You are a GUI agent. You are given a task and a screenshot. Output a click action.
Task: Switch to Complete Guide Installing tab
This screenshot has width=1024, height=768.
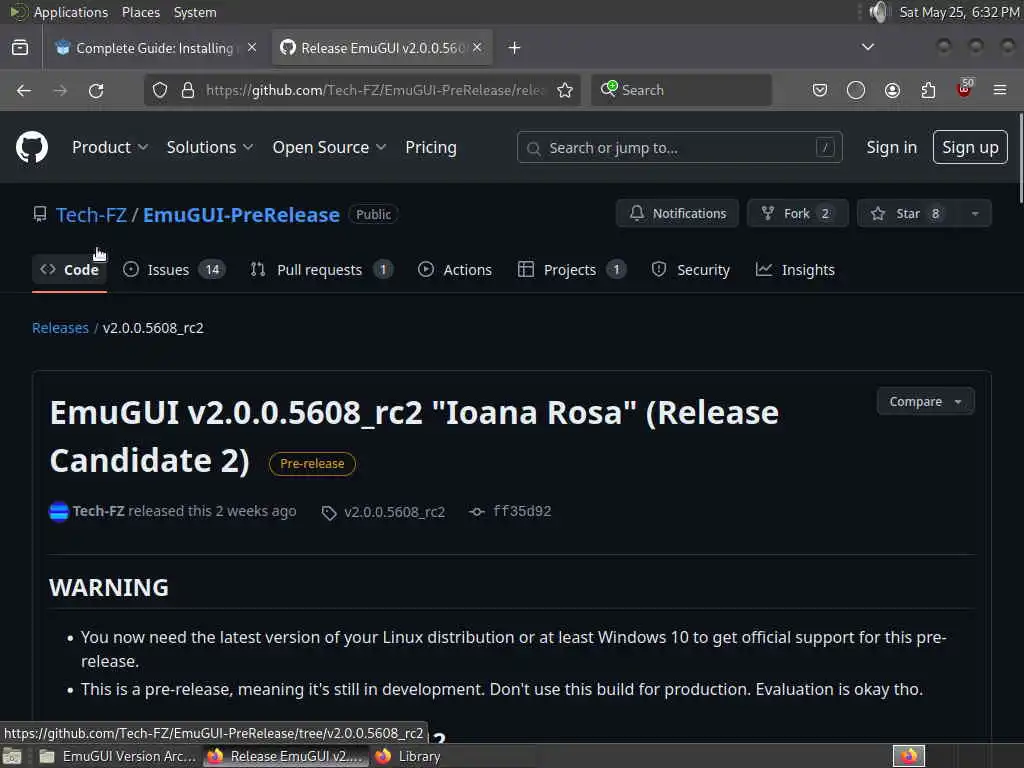(x=154, y=48)
